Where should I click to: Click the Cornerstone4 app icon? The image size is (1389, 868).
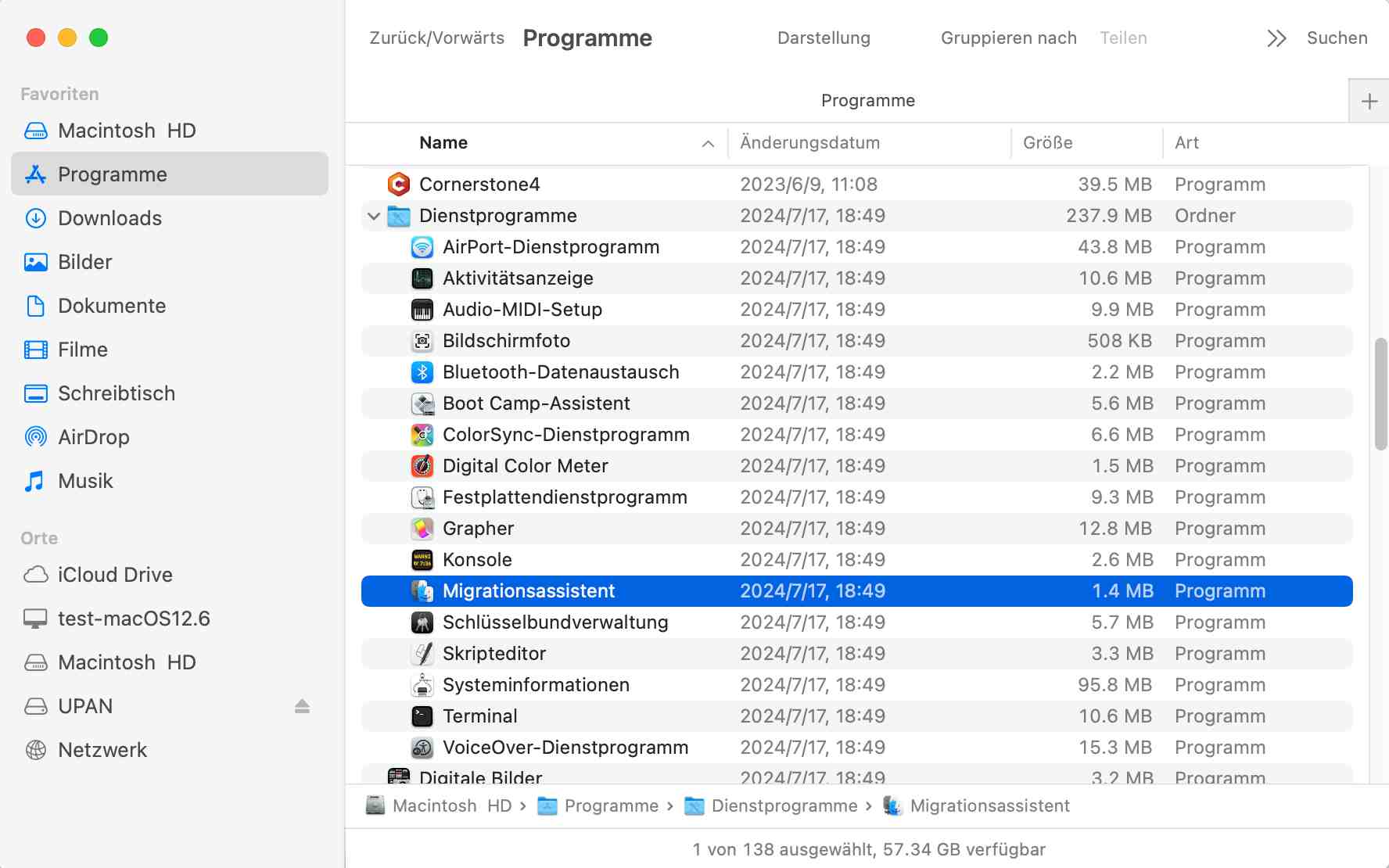[399, 185]
